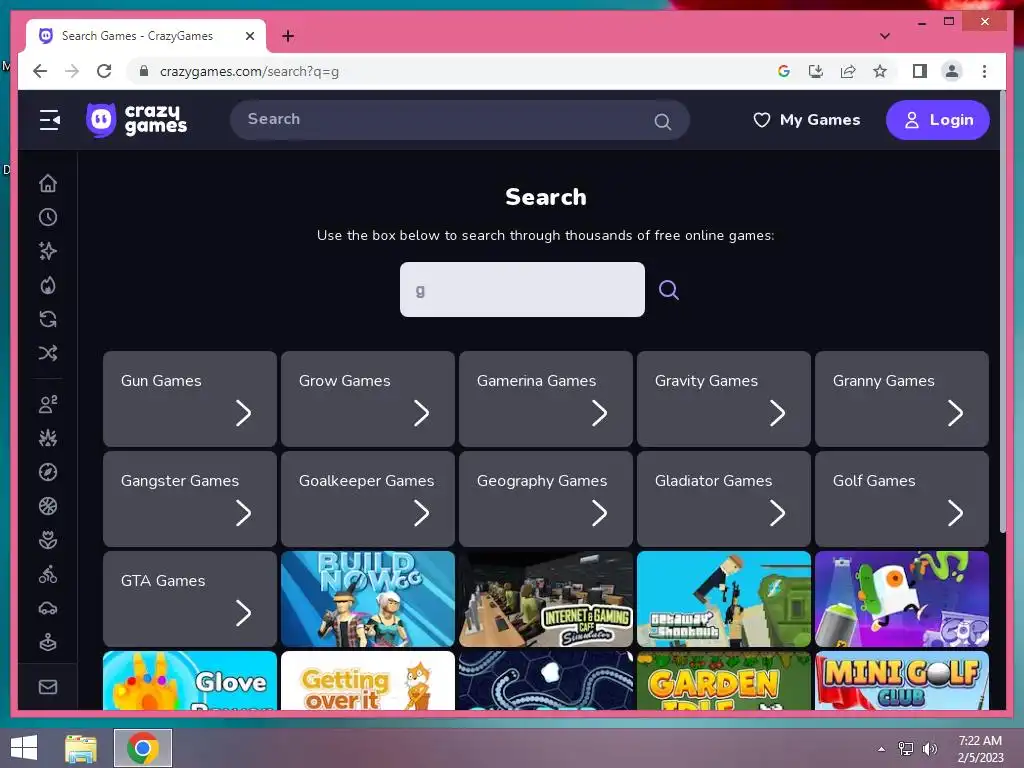Click the Login button
Screen dimensions: 1024x768
point(937,120)
